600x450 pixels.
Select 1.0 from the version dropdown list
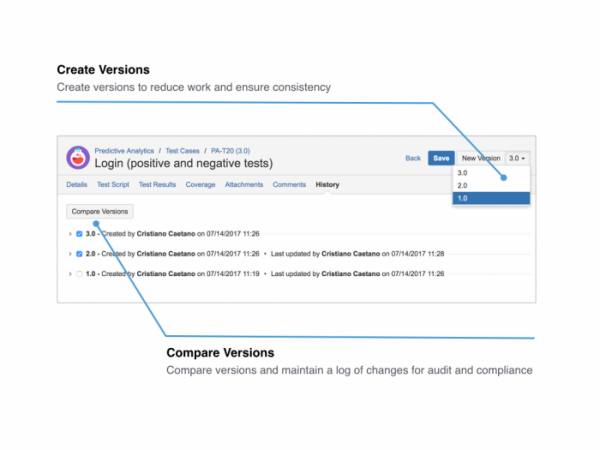[491, 198]
